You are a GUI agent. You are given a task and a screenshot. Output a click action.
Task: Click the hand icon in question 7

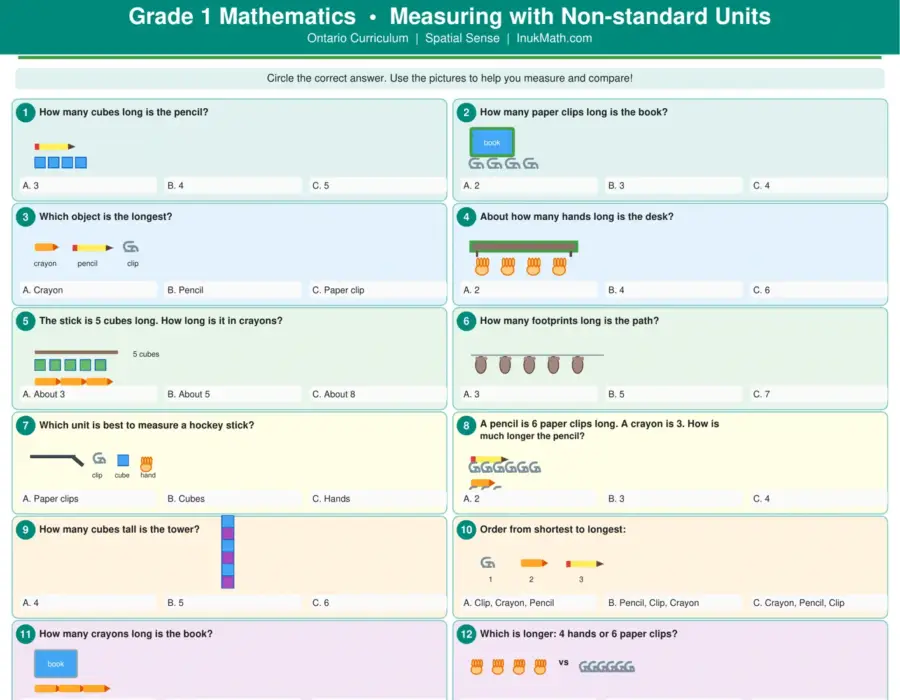pos(147,463)
